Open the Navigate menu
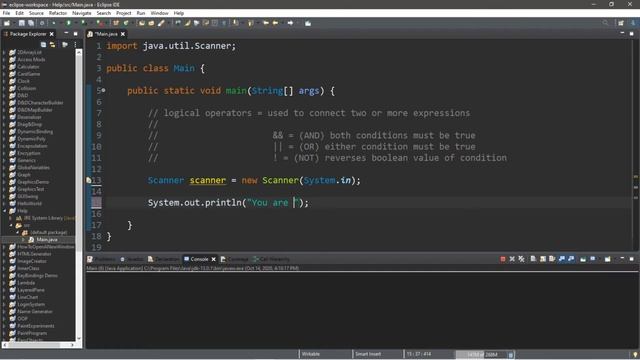The image size is (640, 360). 82,13
